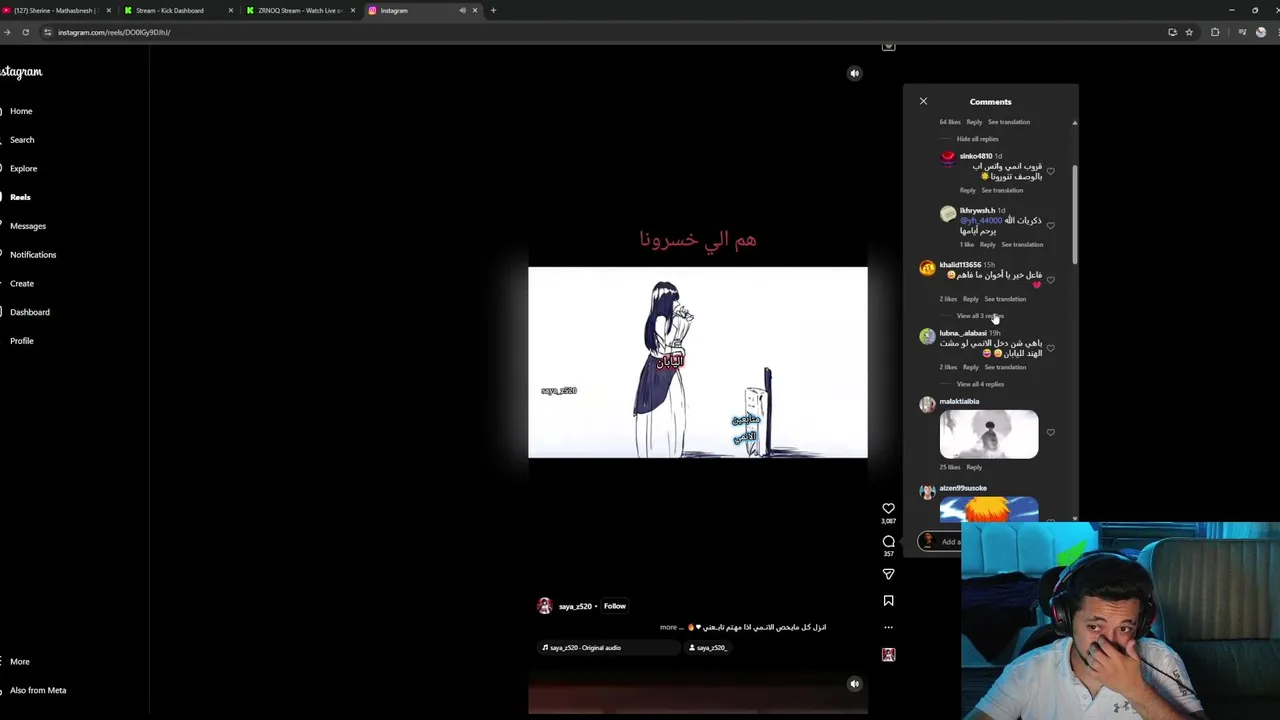Open a new browser tab
This screenshot has width=1280, height=720.
tap(493, 10)
